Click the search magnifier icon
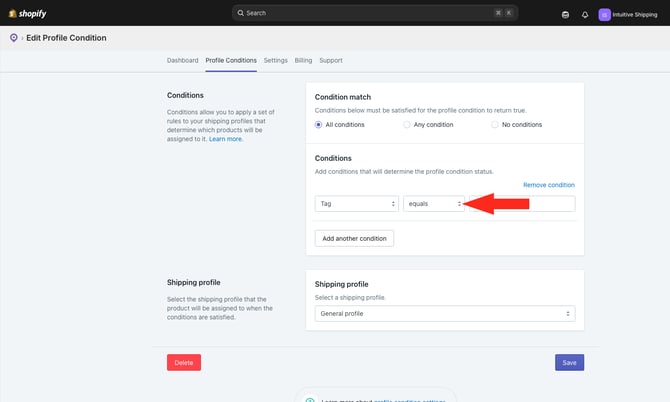Screen dimensions: 670x402 (x=241, y=13)
